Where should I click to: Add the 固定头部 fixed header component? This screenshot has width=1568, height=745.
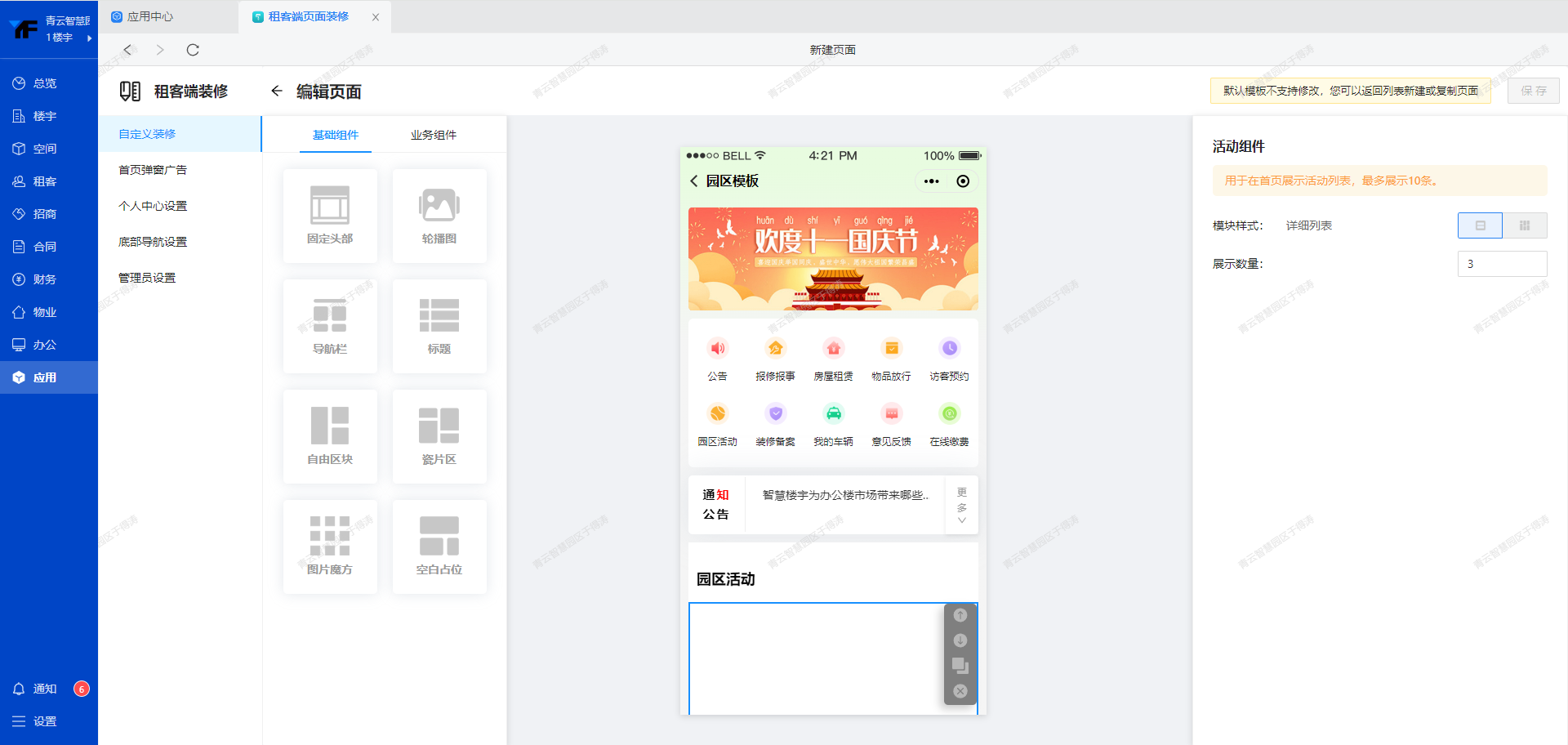330,216
